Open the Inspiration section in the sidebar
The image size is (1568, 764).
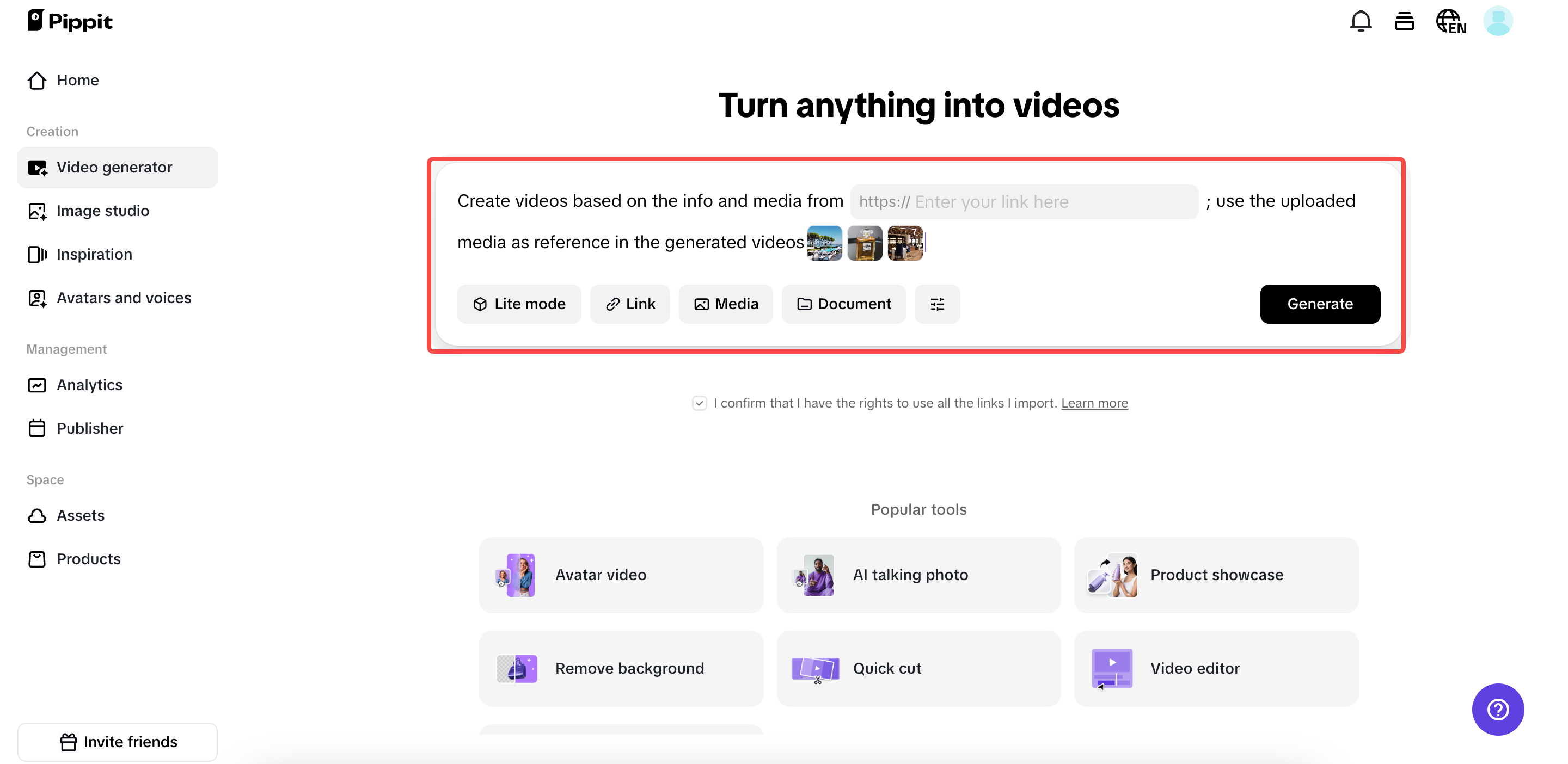point(94,254)
